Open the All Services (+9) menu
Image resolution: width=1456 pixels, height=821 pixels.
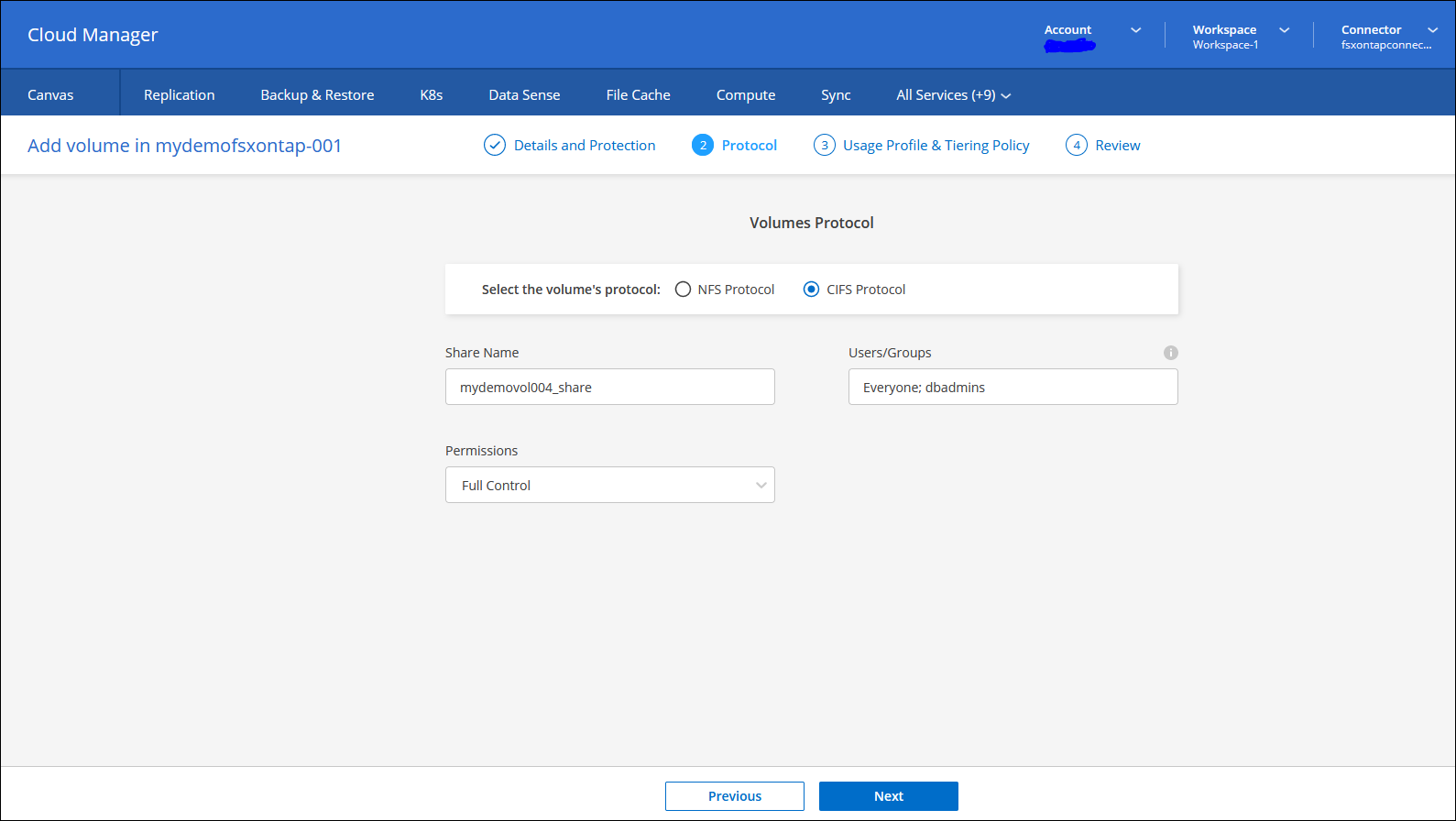point(954,95)
